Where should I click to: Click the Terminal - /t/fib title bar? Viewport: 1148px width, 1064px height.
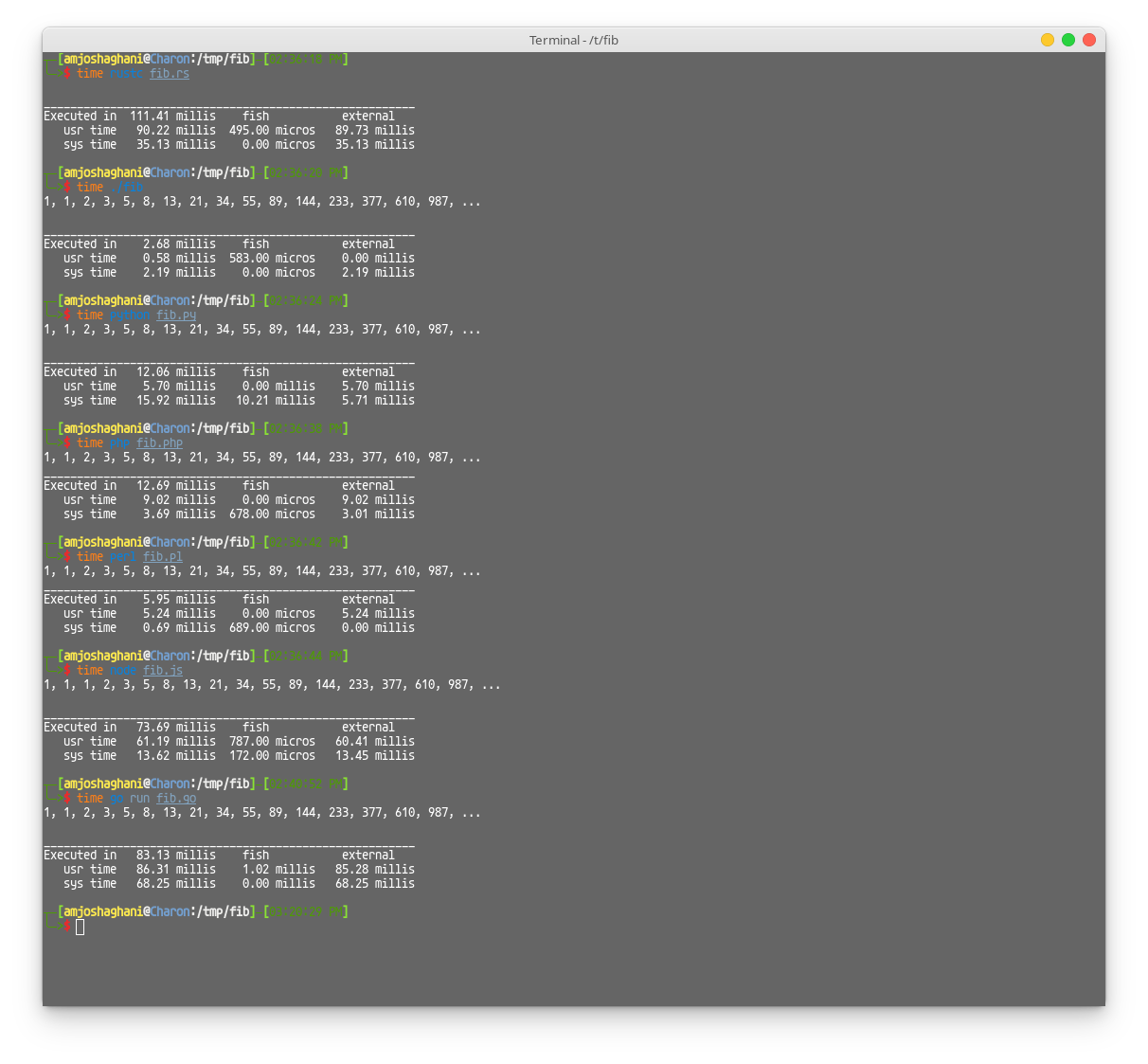tap(573, 40)
